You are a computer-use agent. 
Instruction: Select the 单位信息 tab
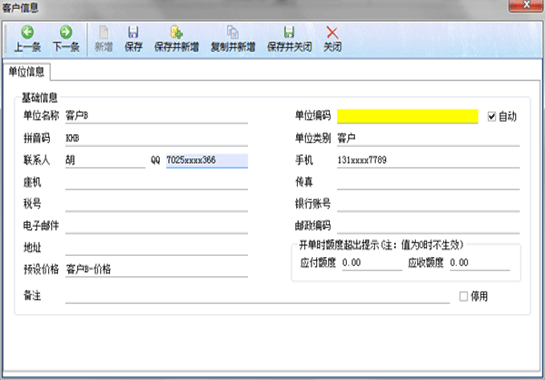click(26, 72)
